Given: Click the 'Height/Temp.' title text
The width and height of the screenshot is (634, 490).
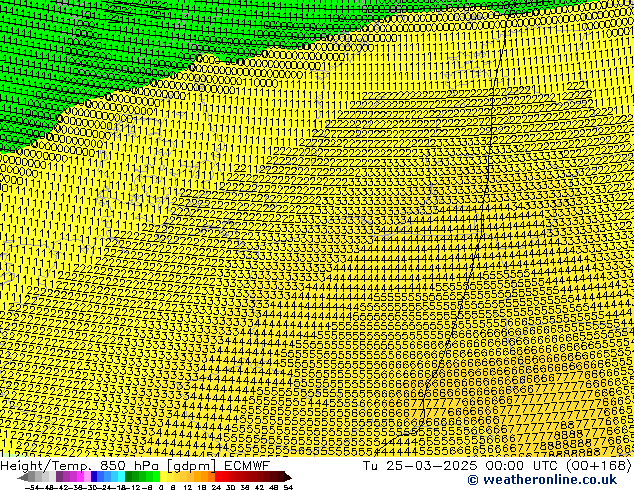Looking at the screenshot, I should point(48,465).
